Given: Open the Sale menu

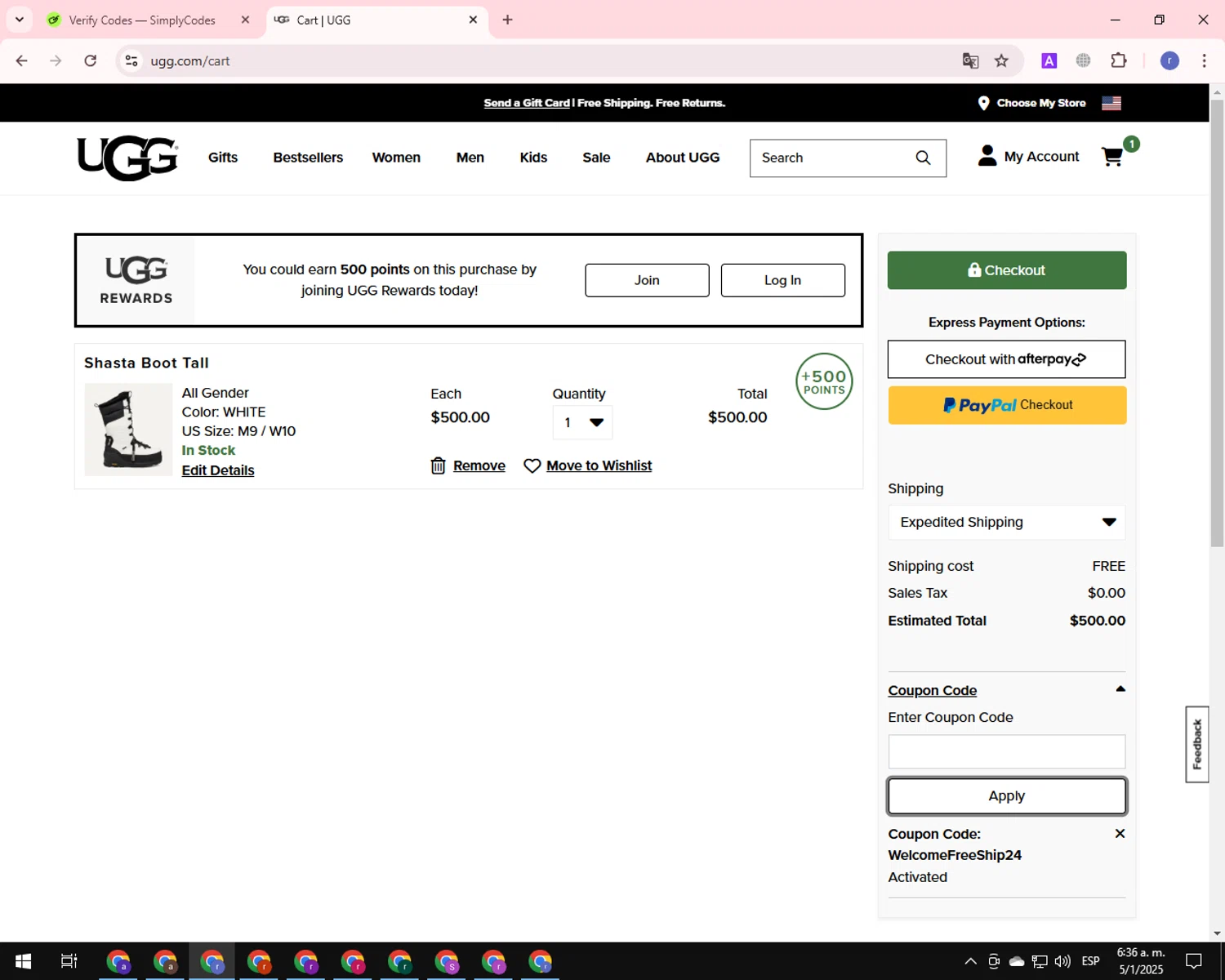Looking at the screenshot, I should 596,158.
